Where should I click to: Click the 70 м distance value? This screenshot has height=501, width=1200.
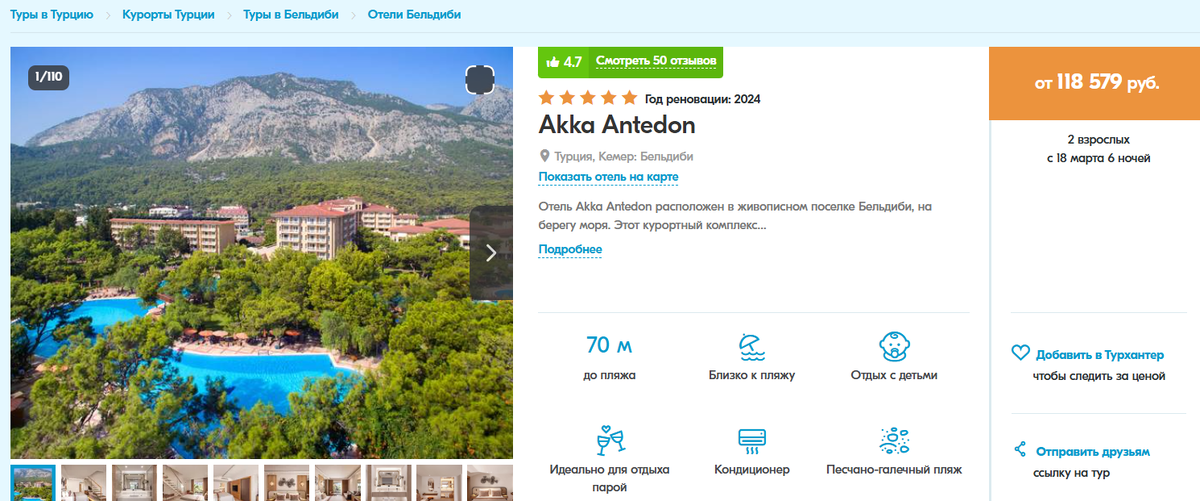coord(609,345)
